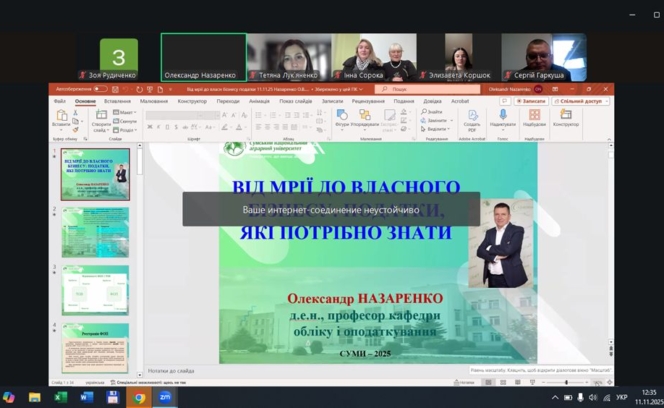Click the Zoom app icon in taskbar
This screenshot has height=408, width=664.
coord(165,397)
